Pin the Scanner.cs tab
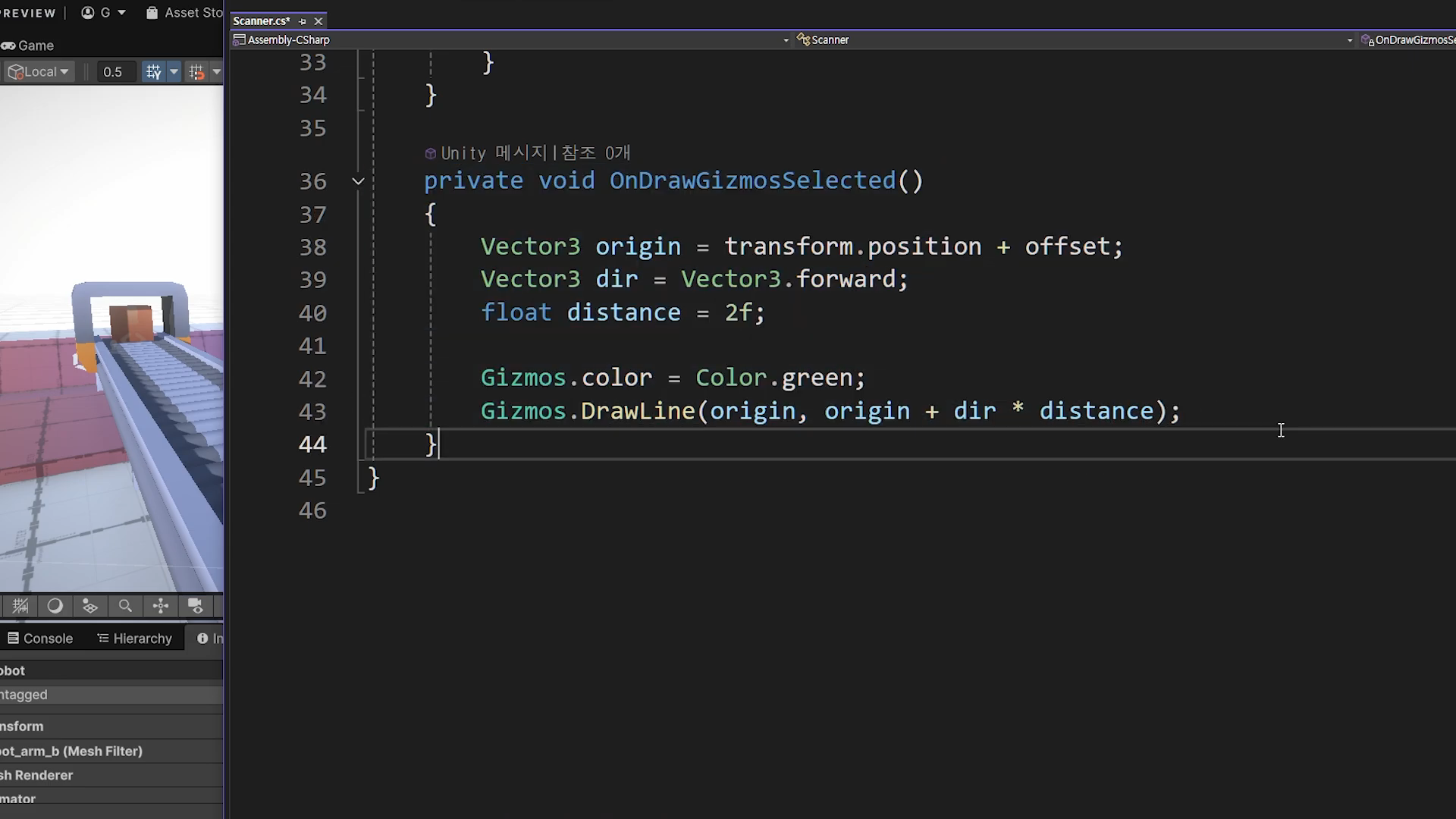 pos(303,21)
